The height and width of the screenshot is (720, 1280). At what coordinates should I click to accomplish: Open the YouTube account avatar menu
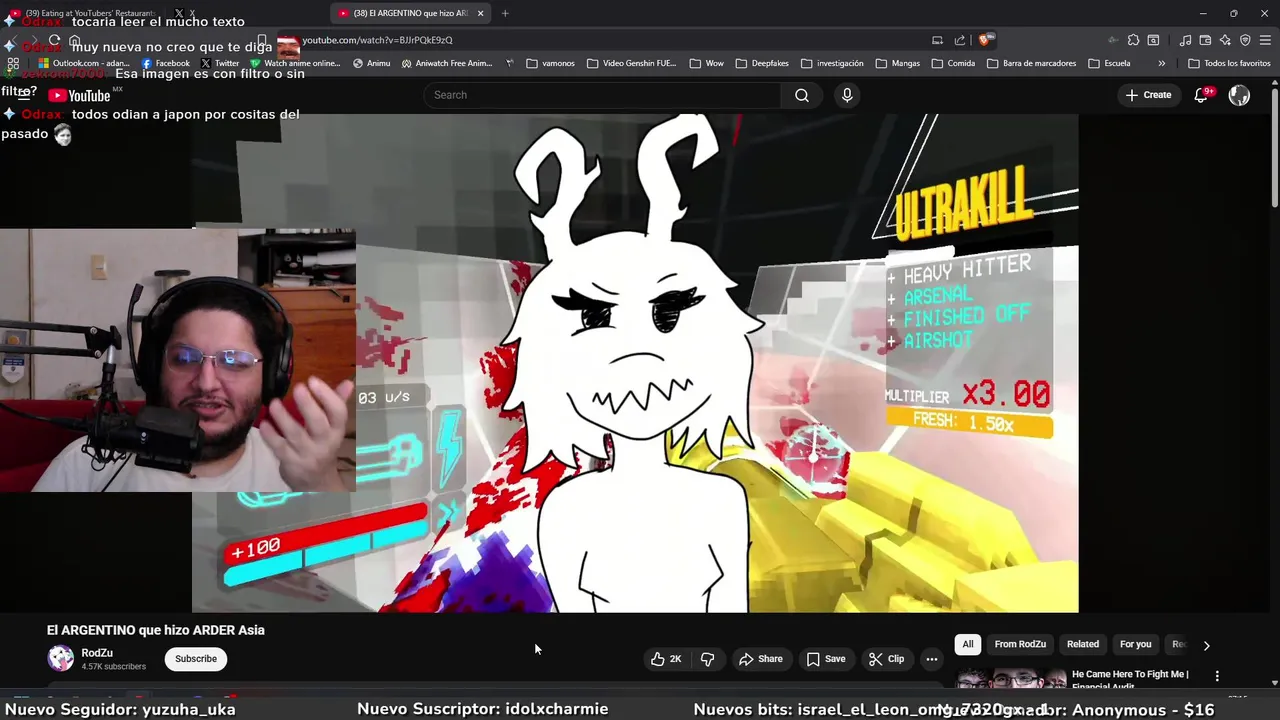[1239, 95]
